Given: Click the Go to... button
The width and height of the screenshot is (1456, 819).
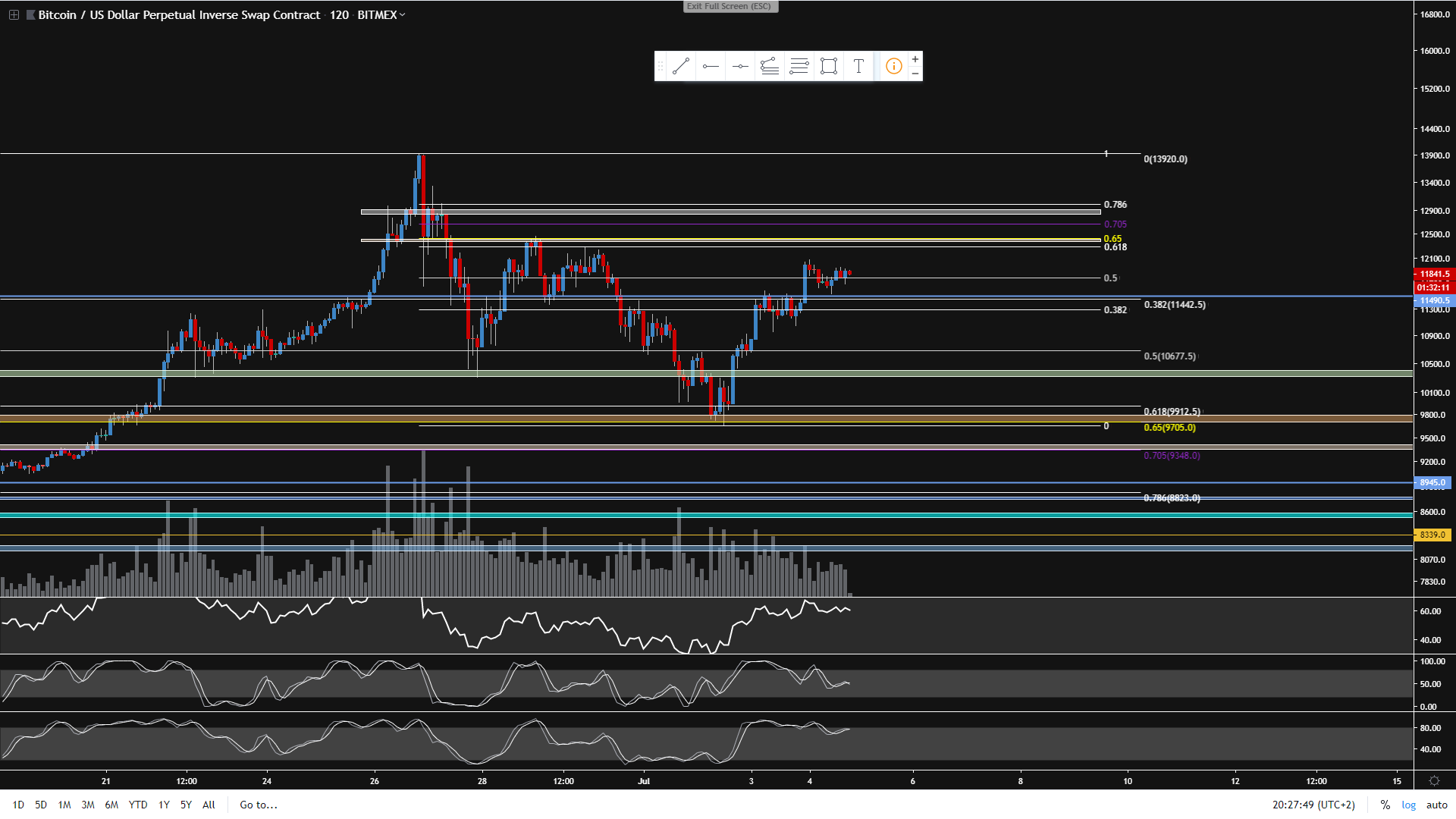Looking at the screenshot, I should [258, 805].
